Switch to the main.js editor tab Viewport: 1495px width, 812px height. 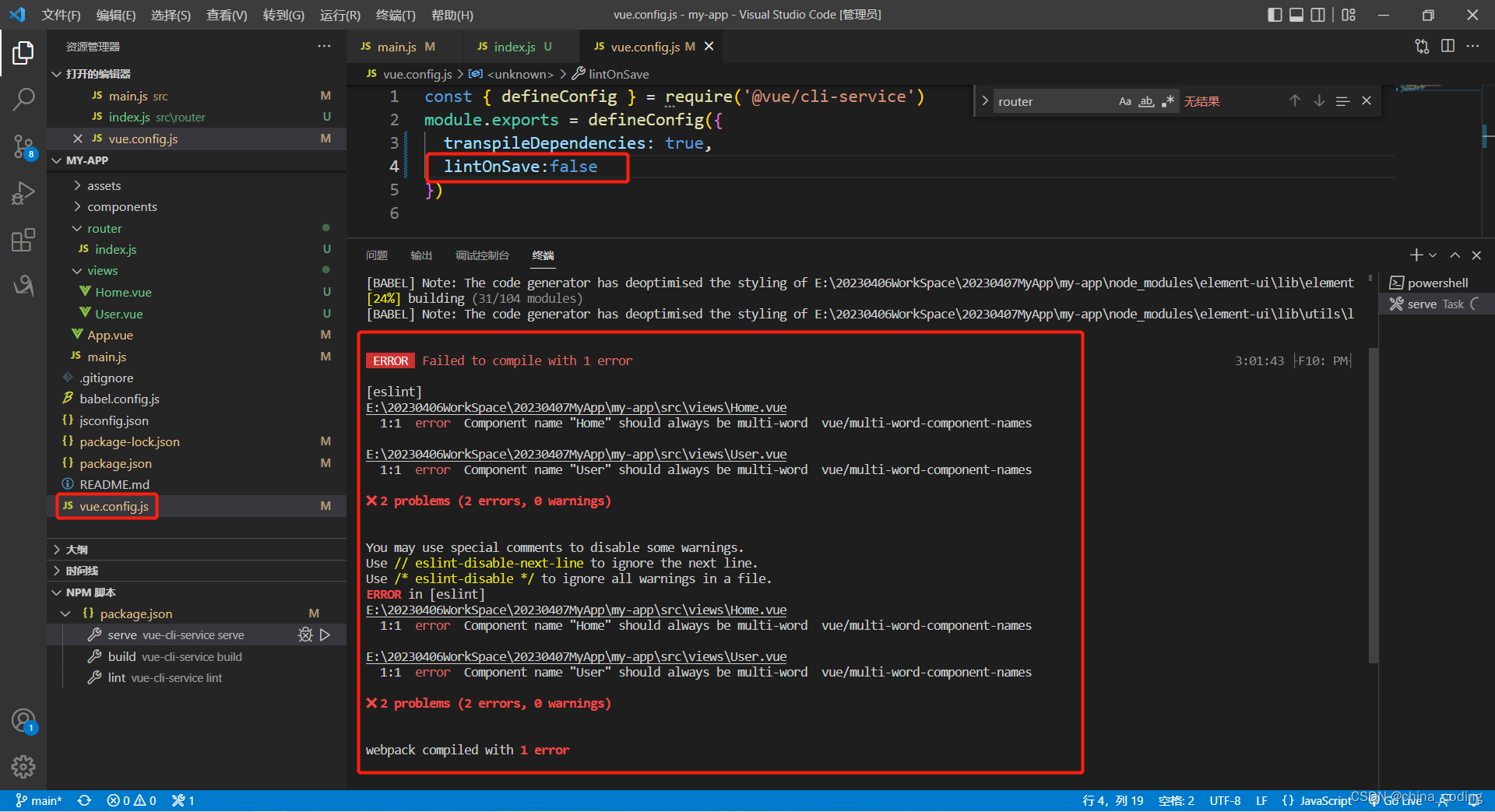click(397, 47)
